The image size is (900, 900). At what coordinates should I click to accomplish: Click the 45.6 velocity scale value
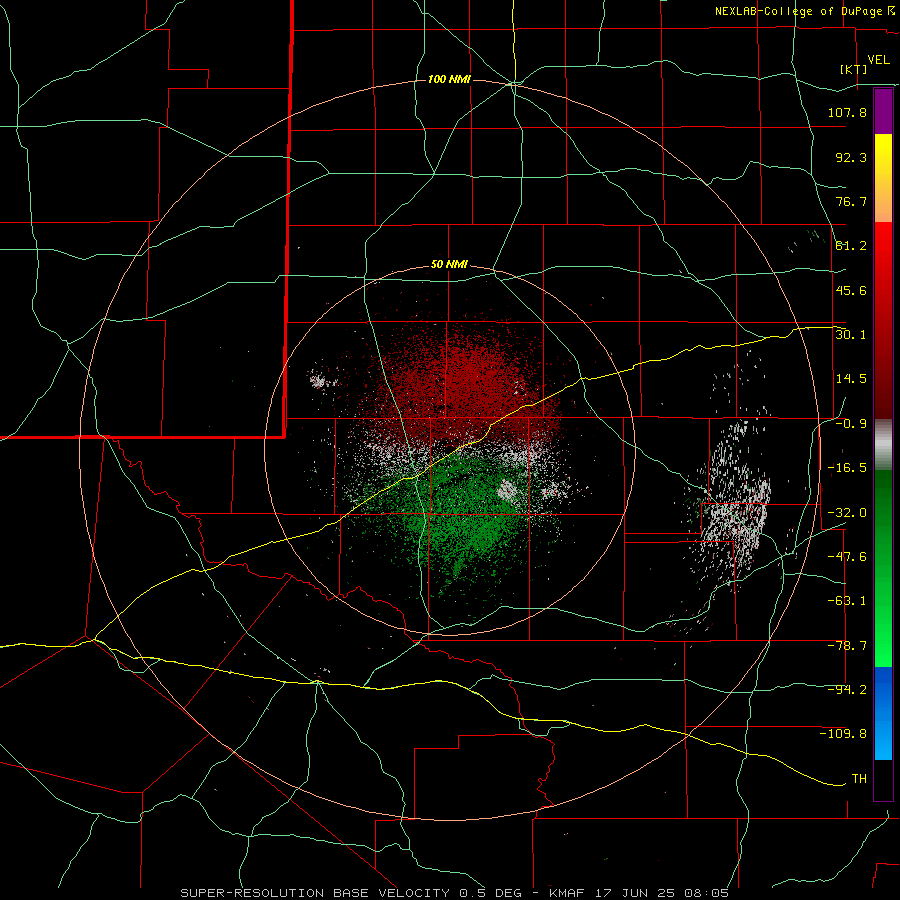(851, 290)
